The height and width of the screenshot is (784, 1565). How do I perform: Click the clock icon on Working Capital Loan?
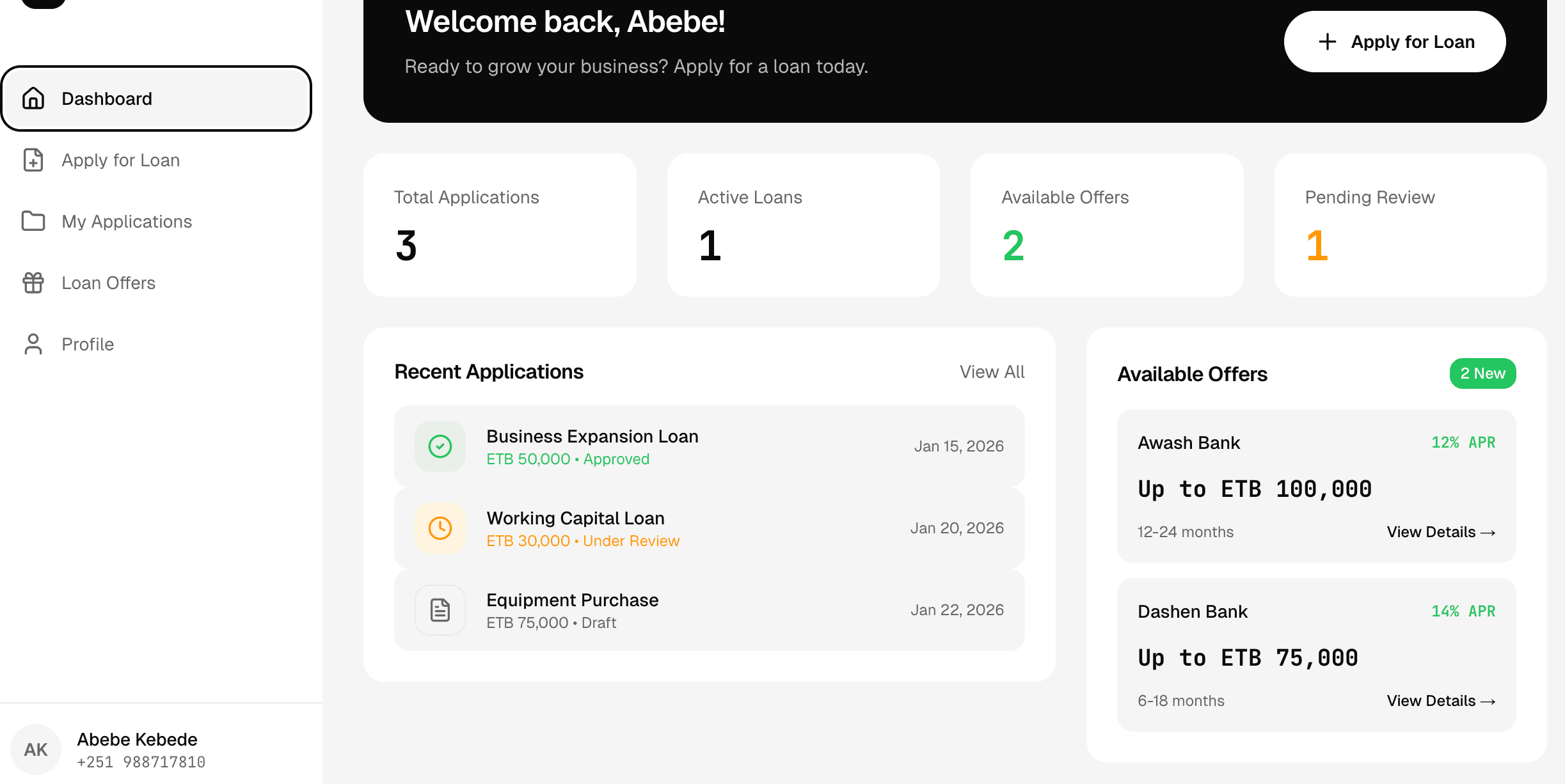coord(440,528)
